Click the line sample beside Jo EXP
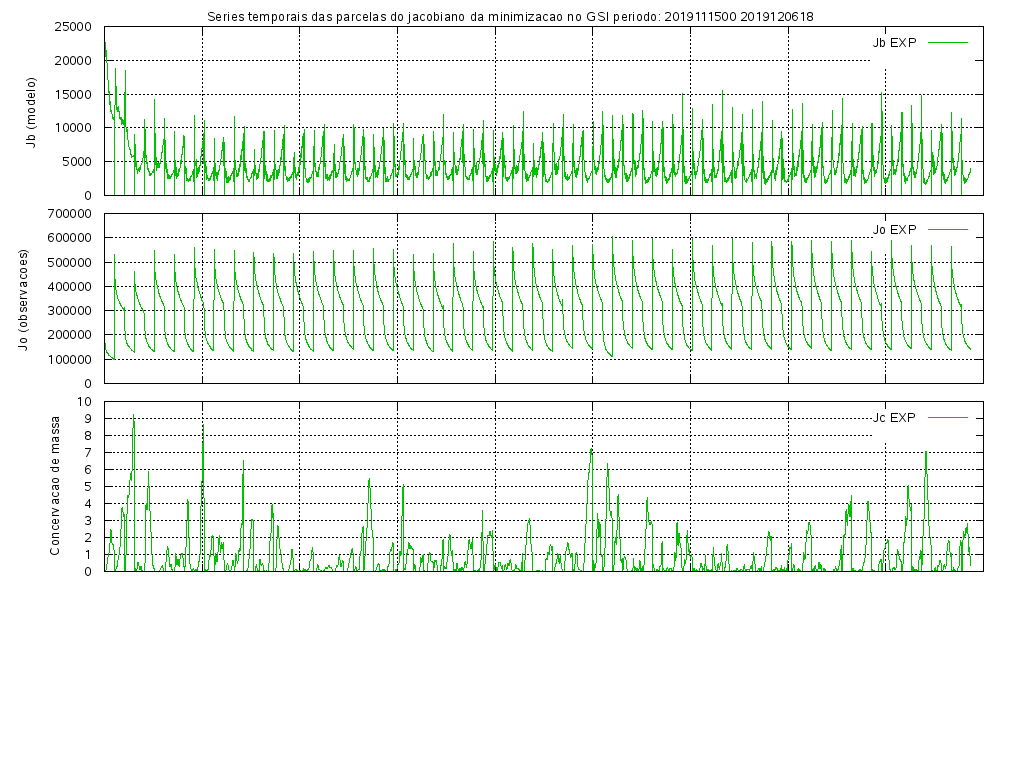This screenshot has height=768, width=1024. pos(948,229)
